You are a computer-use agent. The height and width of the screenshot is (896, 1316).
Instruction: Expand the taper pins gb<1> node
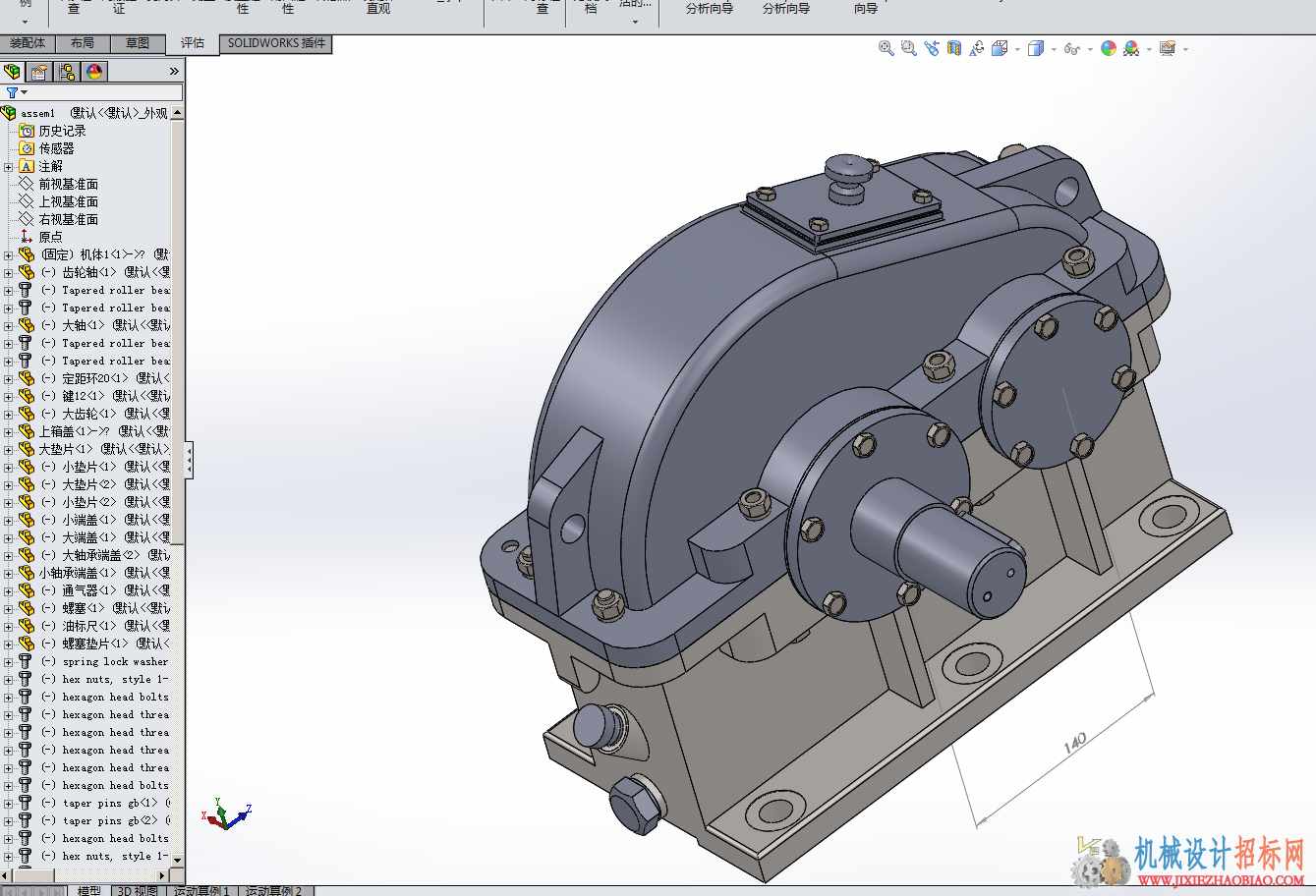[x=9, y=804]
